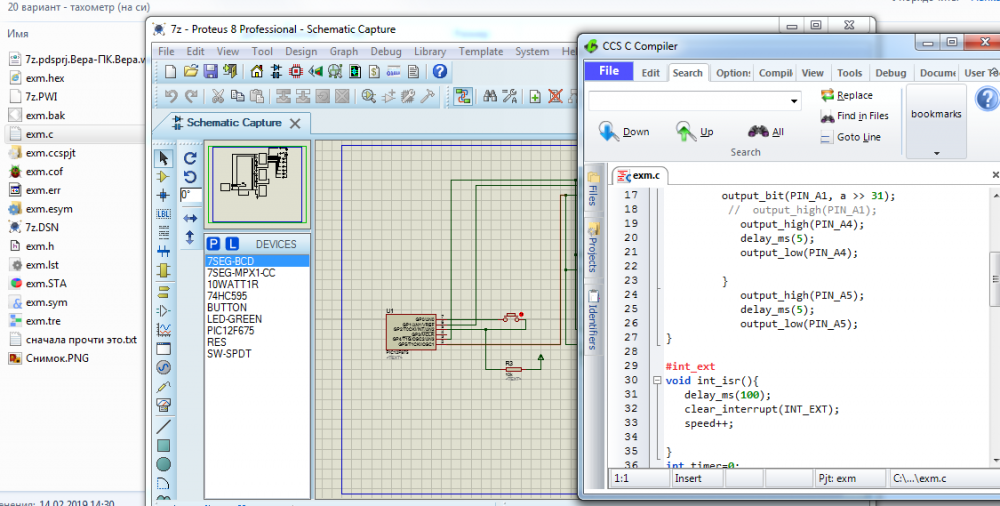Open the Debug menu in Proteus
Viewport: 1000px width, 506px height.
[386, 52]
